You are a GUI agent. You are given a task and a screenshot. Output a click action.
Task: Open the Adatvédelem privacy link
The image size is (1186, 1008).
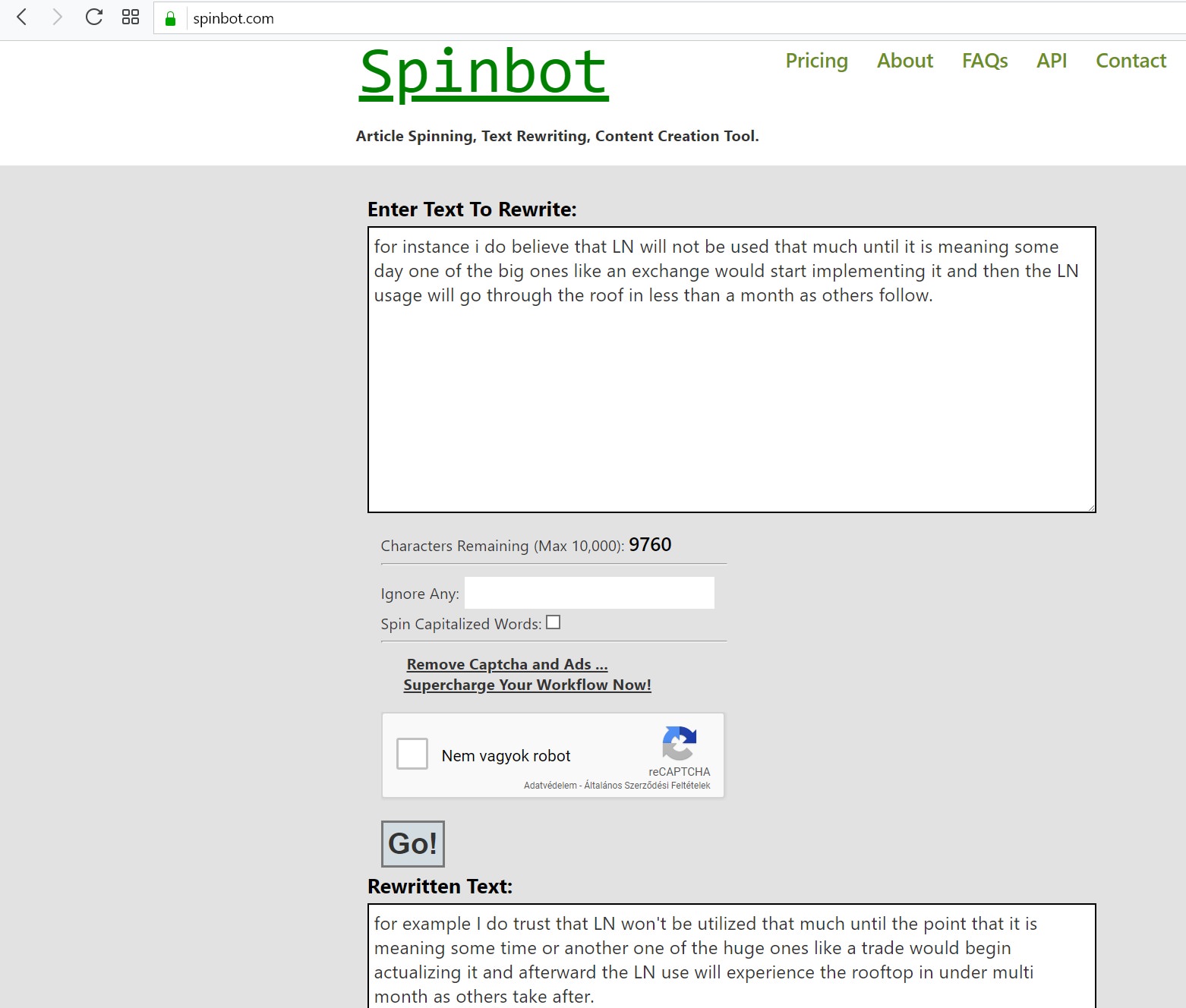pyautogui.click(x=550, y=786)
